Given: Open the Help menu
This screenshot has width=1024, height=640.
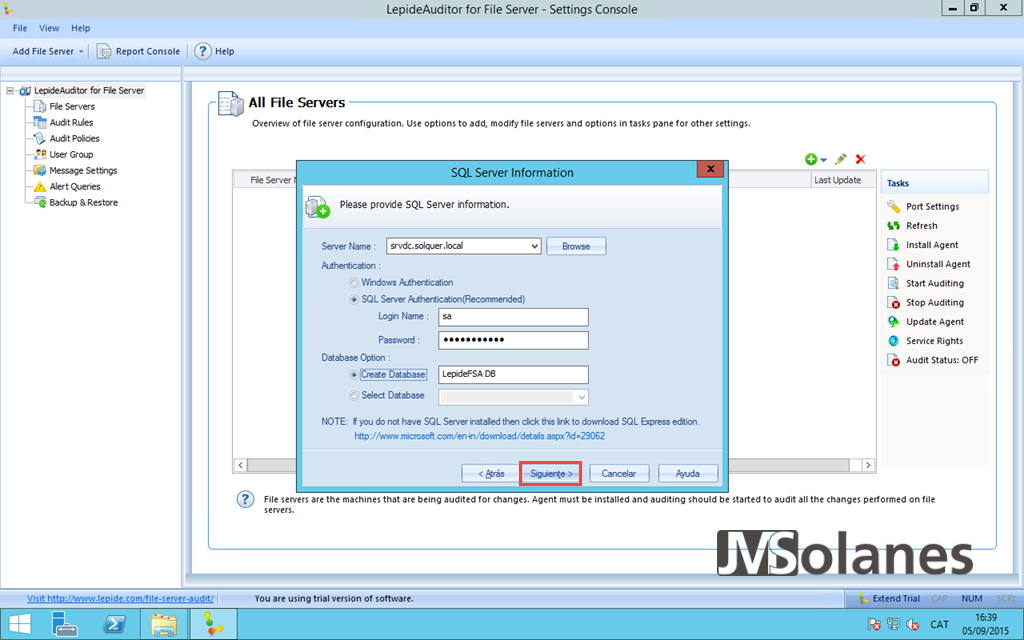Looking at the screenshot, I should (x=80, y=28).
